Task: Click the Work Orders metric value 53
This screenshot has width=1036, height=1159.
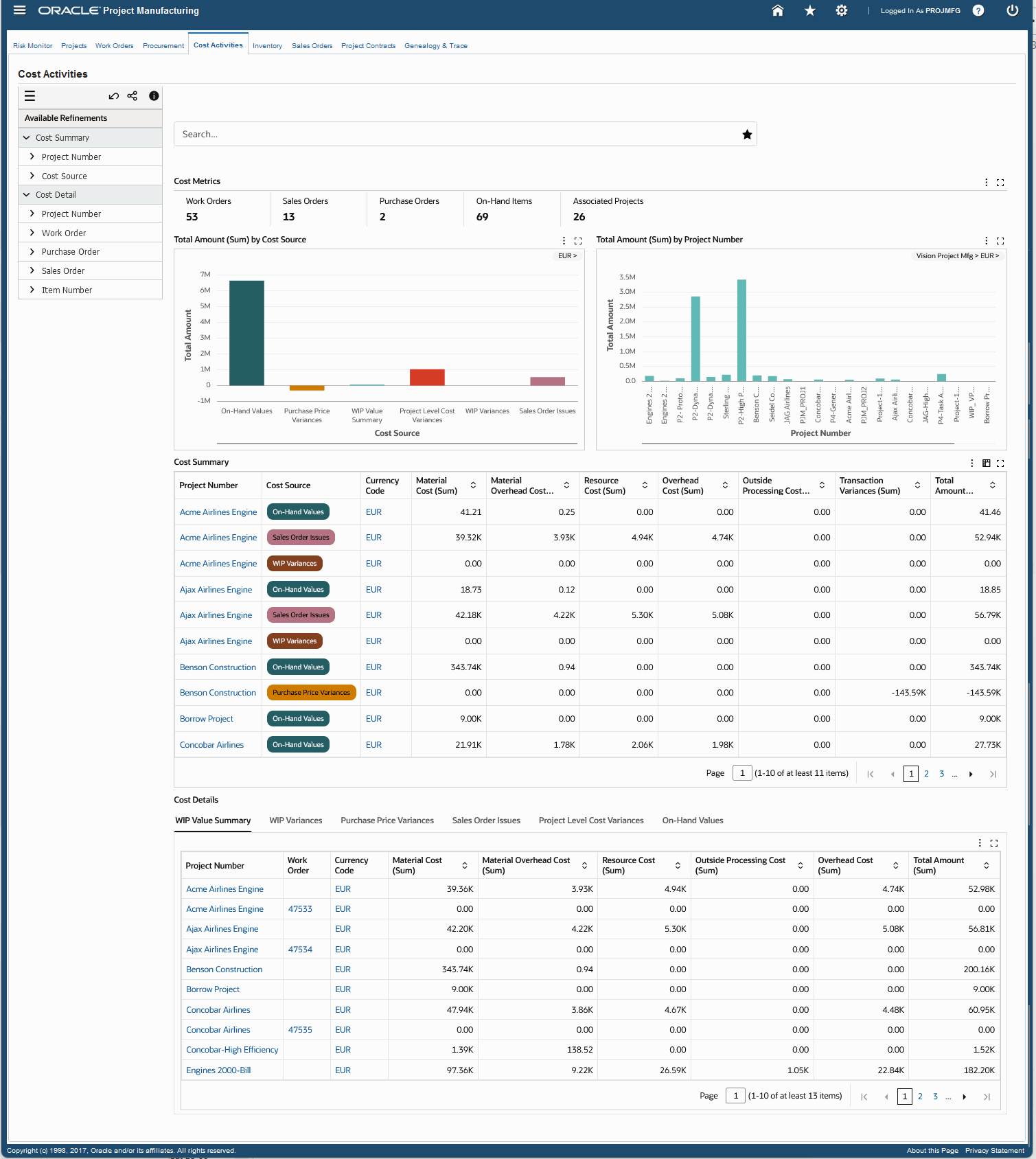Action: [192, 217]
